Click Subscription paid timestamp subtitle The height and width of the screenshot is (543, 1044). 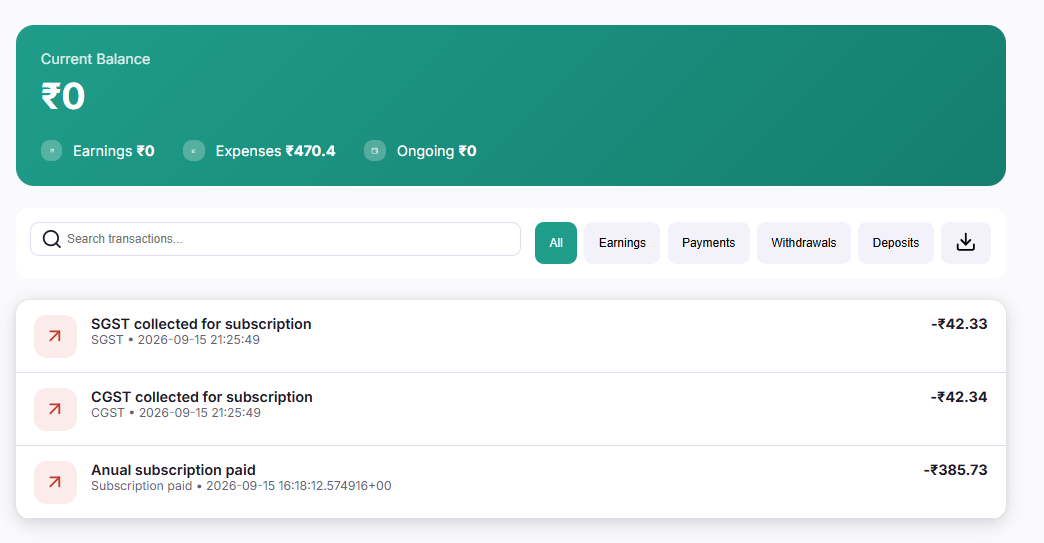coord(241,486)
